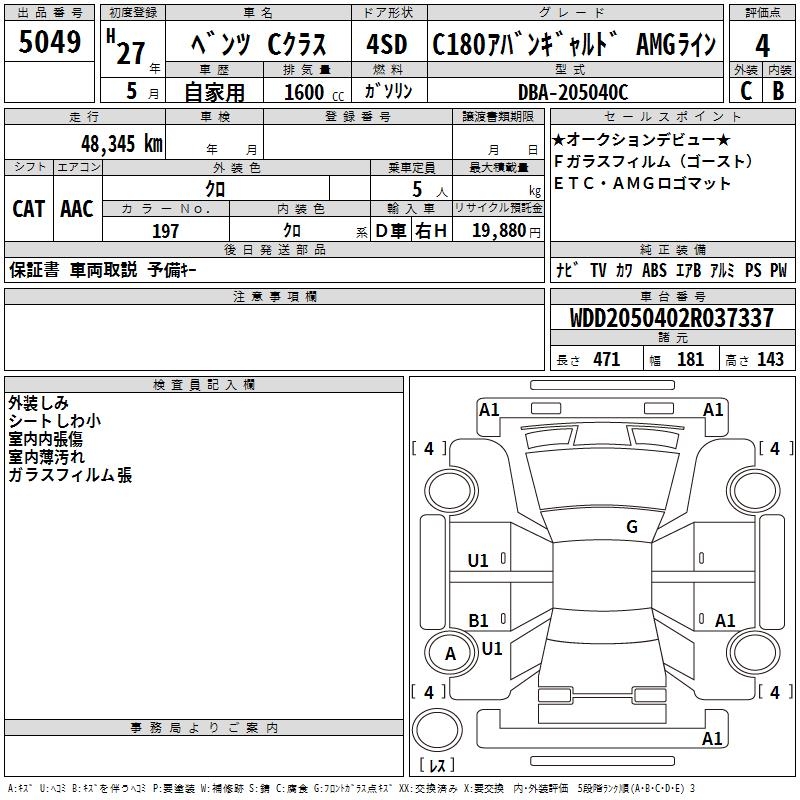Select inspector note 室内薄汚れ
This screenshot has height=800, width=800.
46,457
